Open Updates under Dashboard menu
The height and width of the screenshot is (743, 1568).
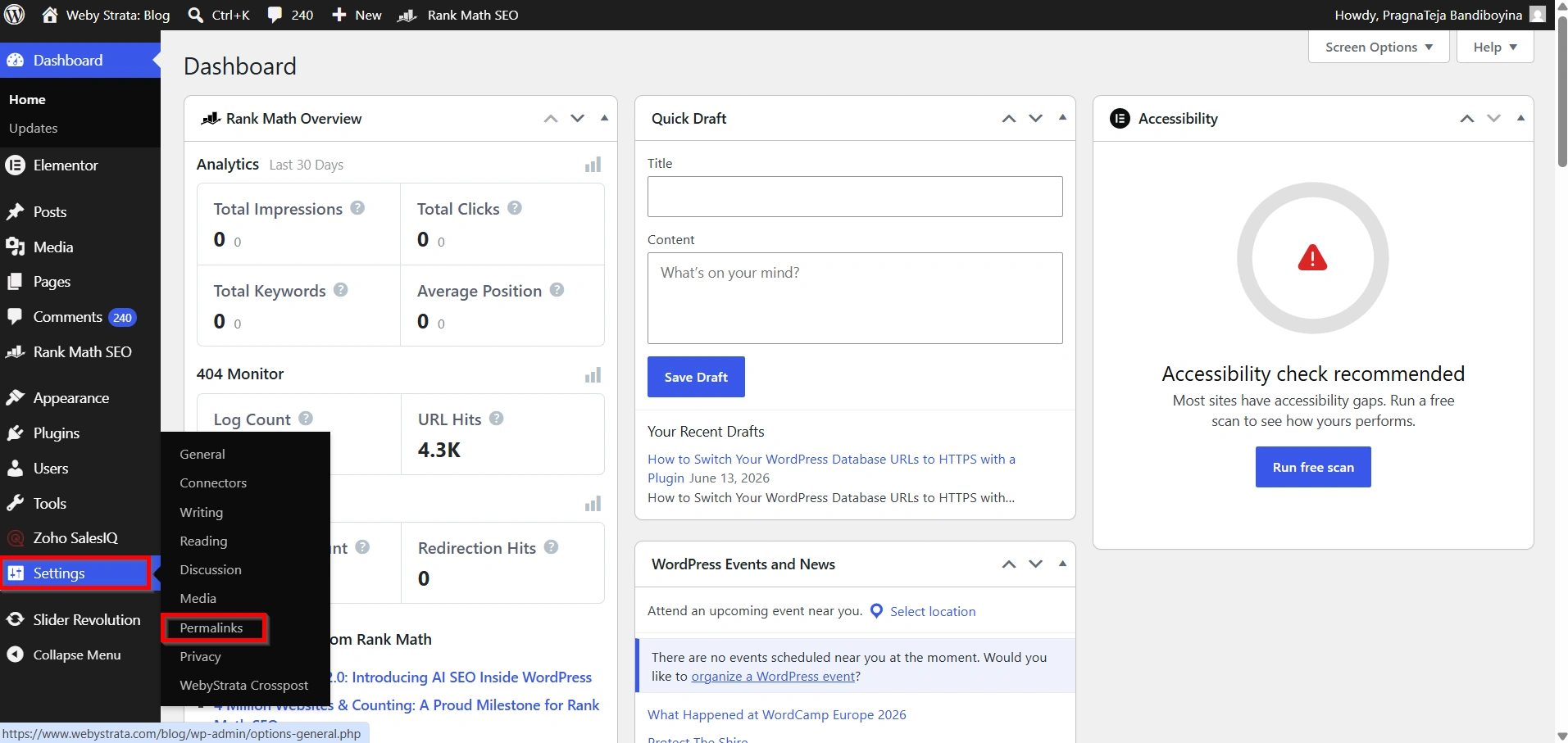point(34,128)
